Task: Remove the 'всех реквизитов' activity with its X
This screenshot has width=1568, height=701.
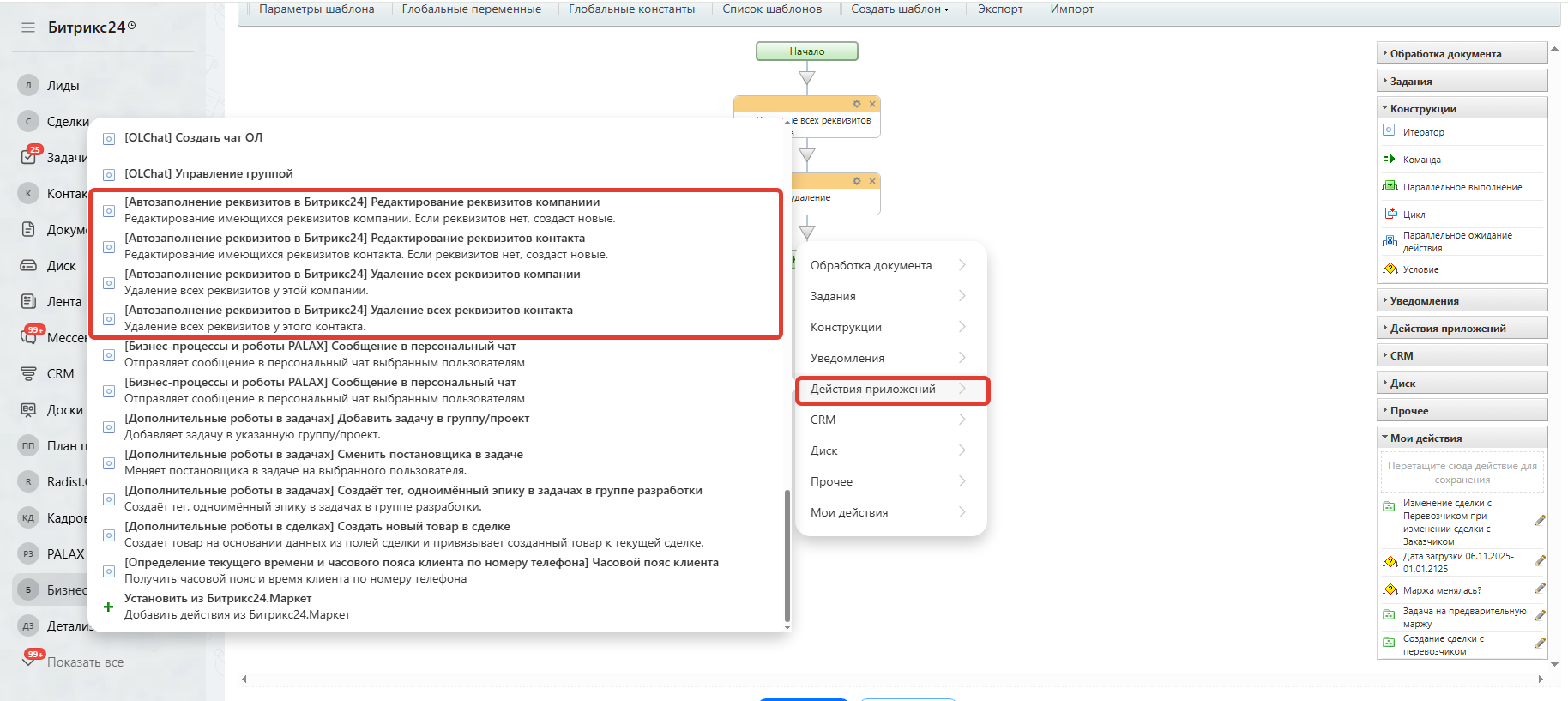Action: point(872,104)
